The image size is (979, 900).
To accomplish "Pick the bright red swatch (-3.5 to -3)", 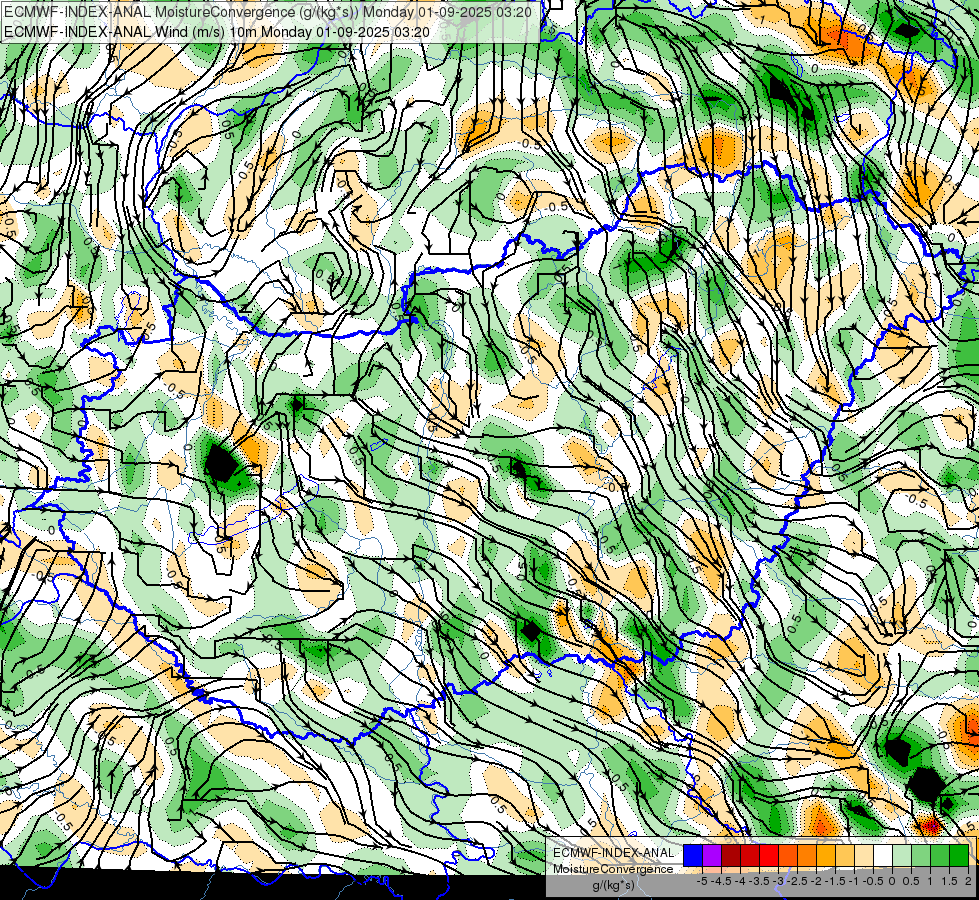I will 769,855.
